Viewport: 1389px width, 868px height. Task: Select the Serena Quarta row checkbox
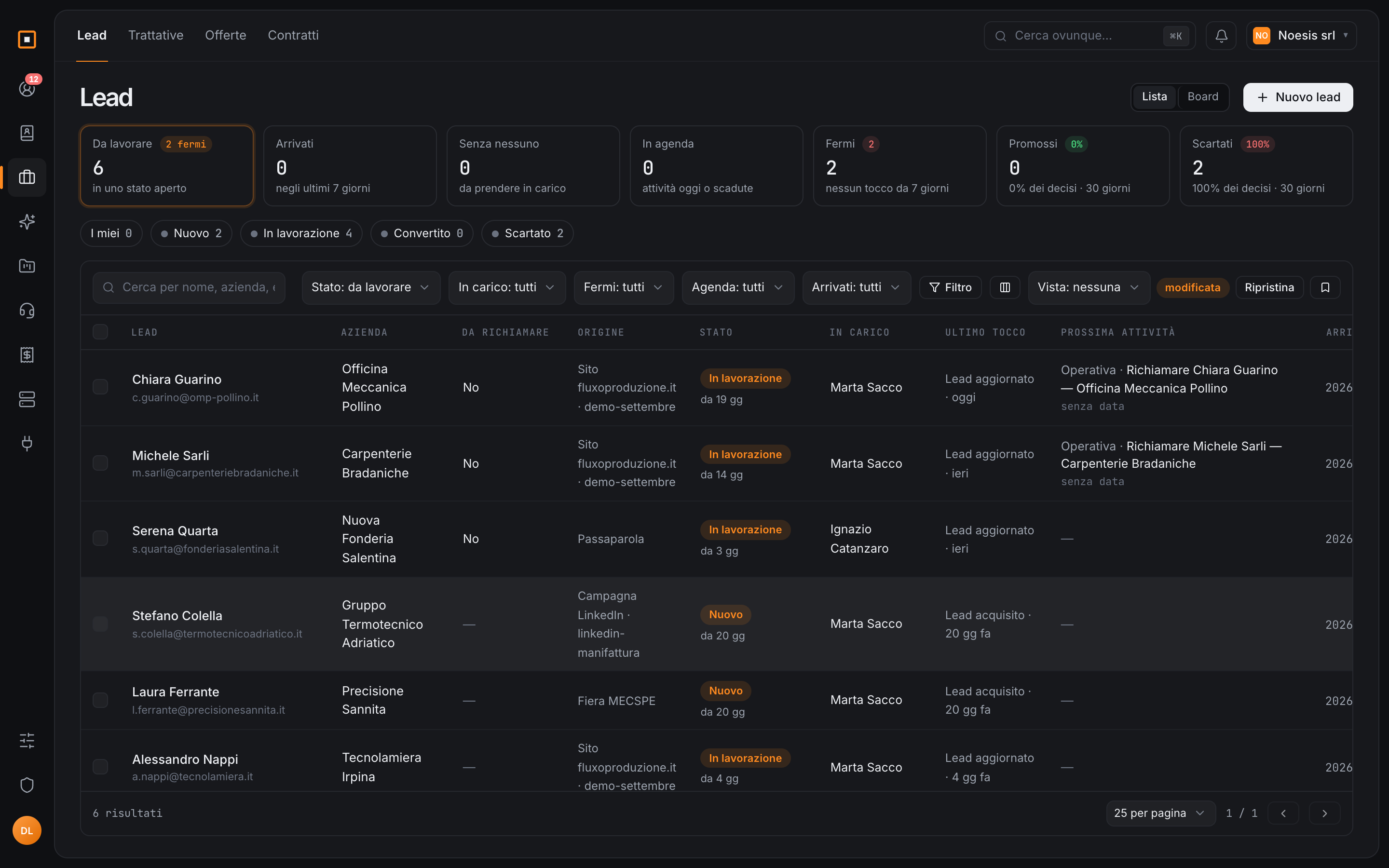(100, 538)
